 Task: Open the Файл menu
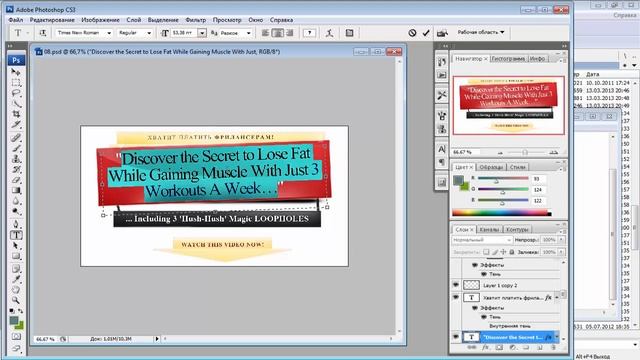16,20
